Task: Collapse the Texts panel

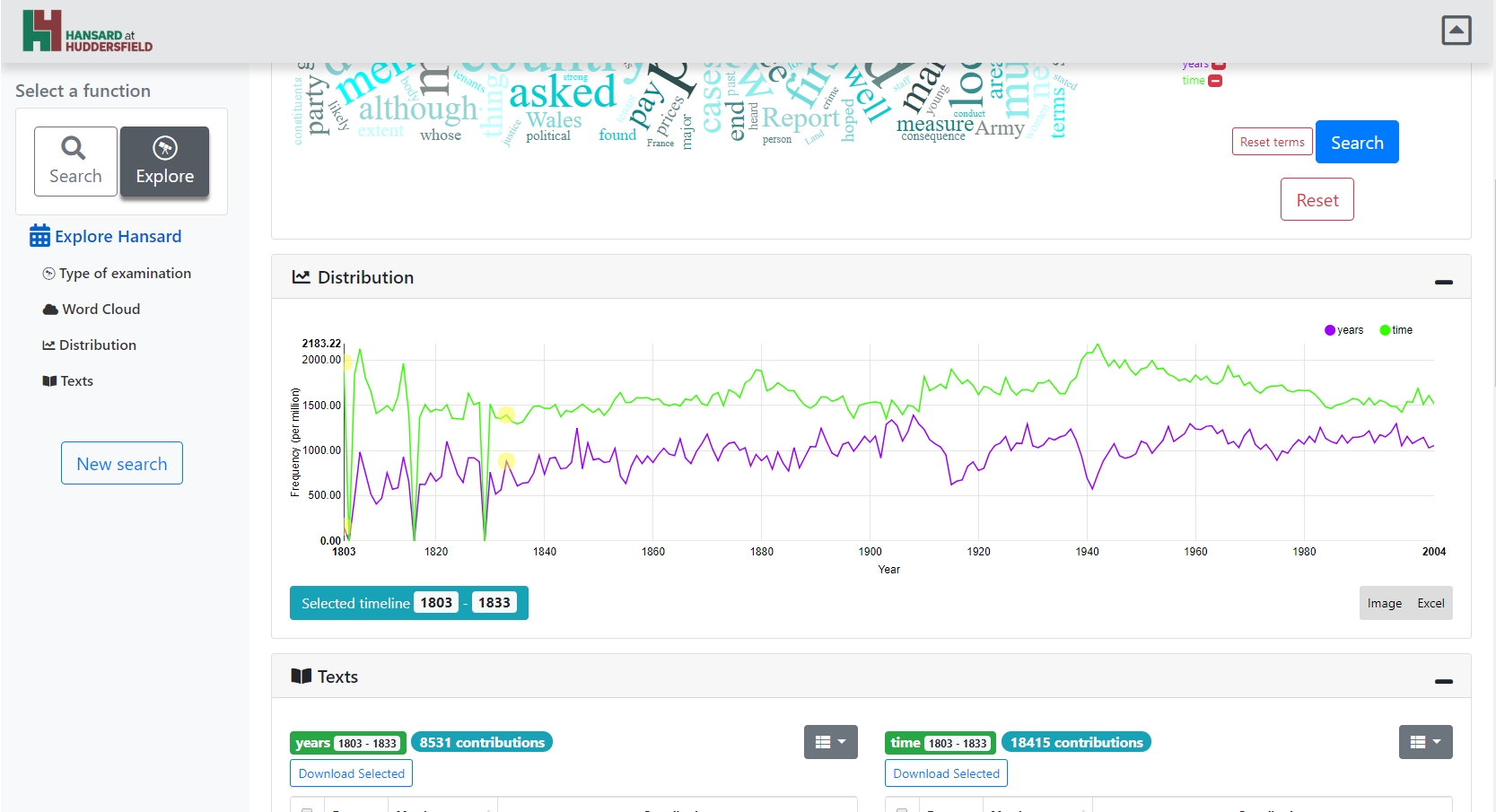Action: (1444, 681)
